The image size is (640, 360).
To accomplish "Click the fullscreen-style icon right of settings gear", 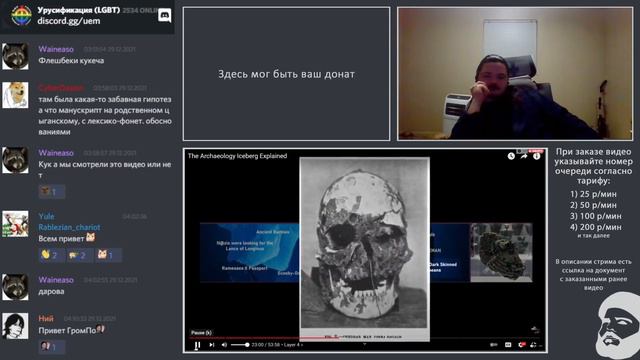I will (533, 345).
